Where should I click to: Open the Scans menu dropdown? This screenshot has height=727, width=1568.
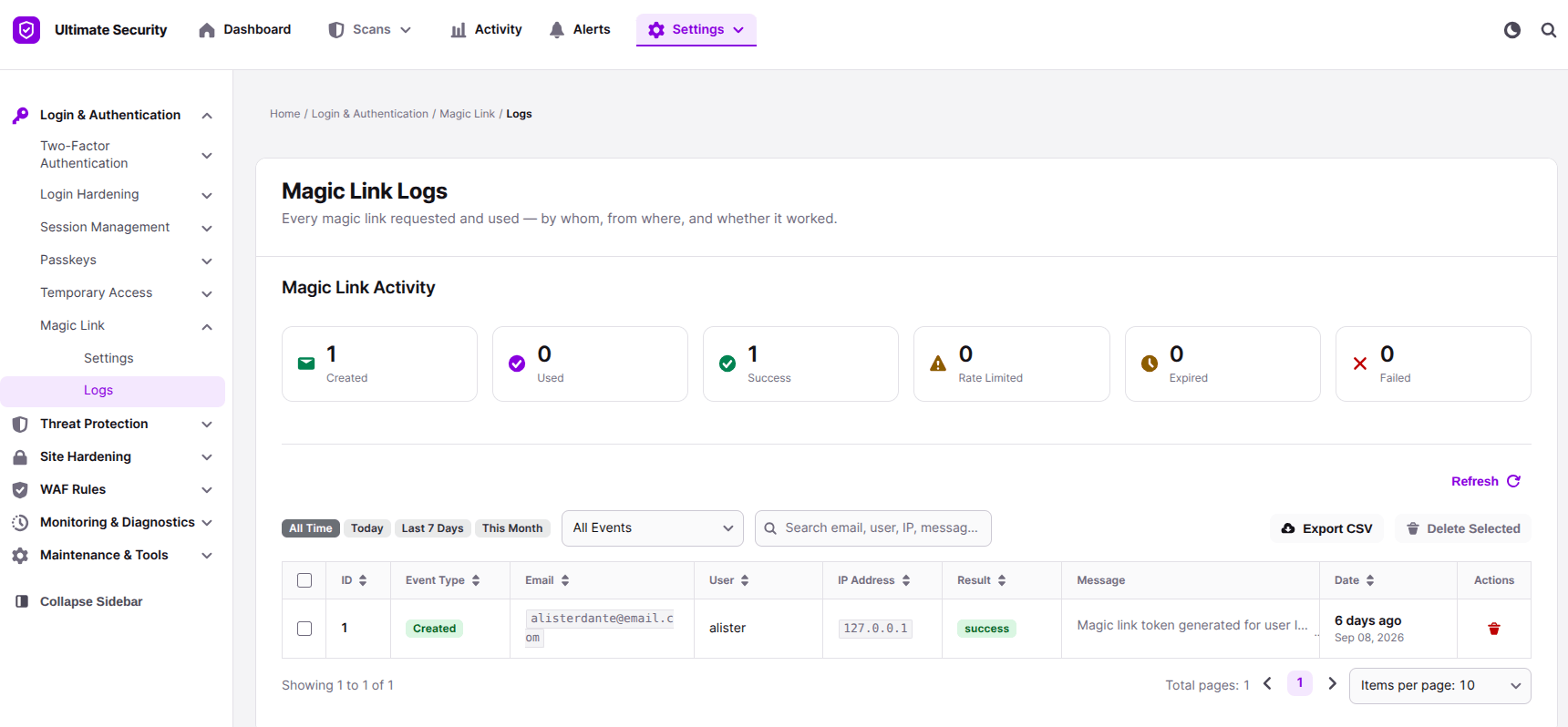(369, 30)
